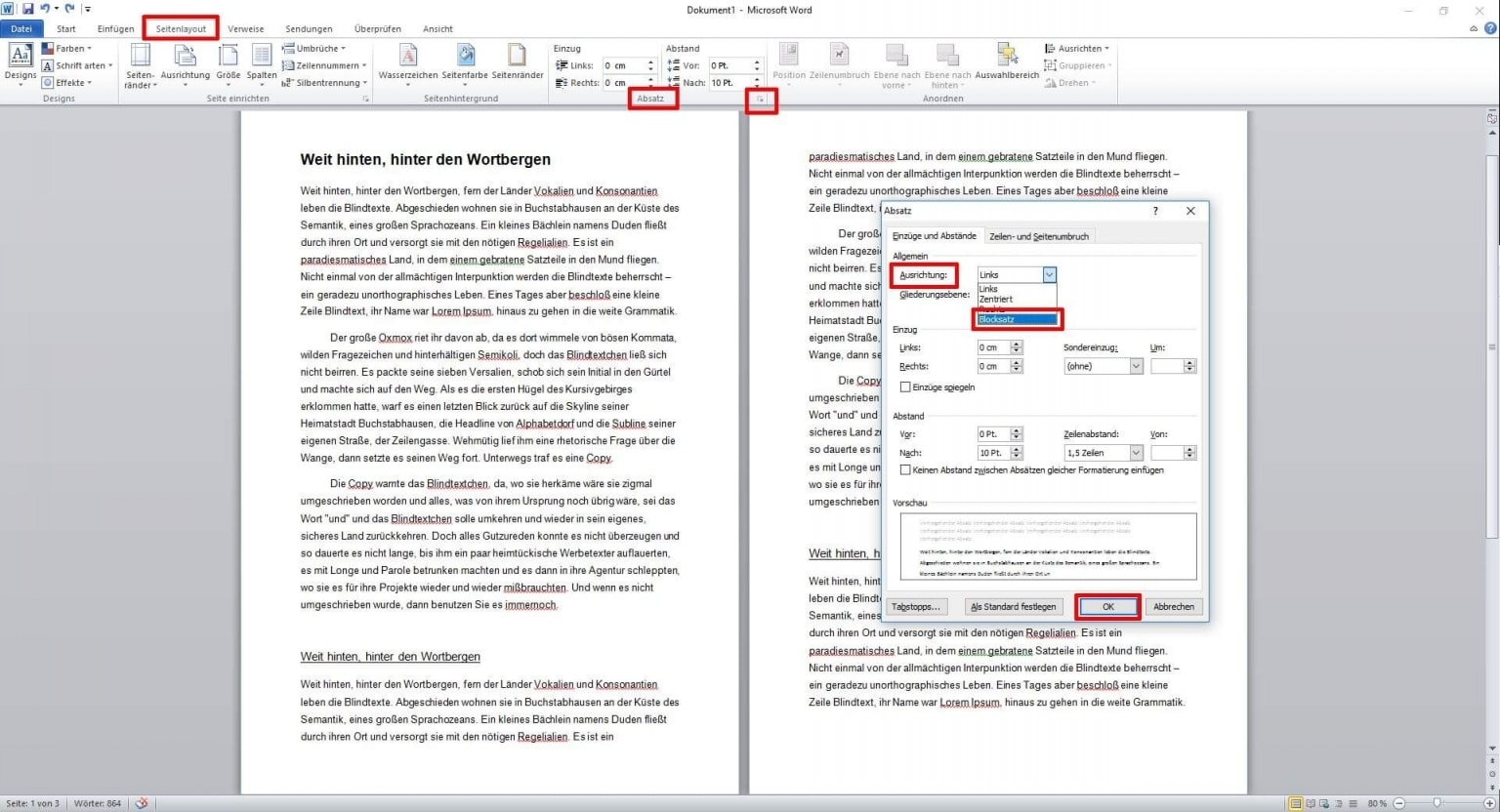The image size is (1500, 812).
Task: Open the Seite einrichten dialog launcher
Action: point(366,99)
